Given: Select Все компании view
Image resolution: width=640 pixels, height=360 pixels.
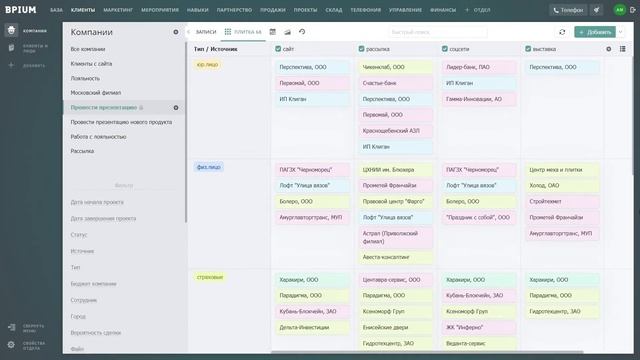Looking at the screenshot, I should (88, 49).
